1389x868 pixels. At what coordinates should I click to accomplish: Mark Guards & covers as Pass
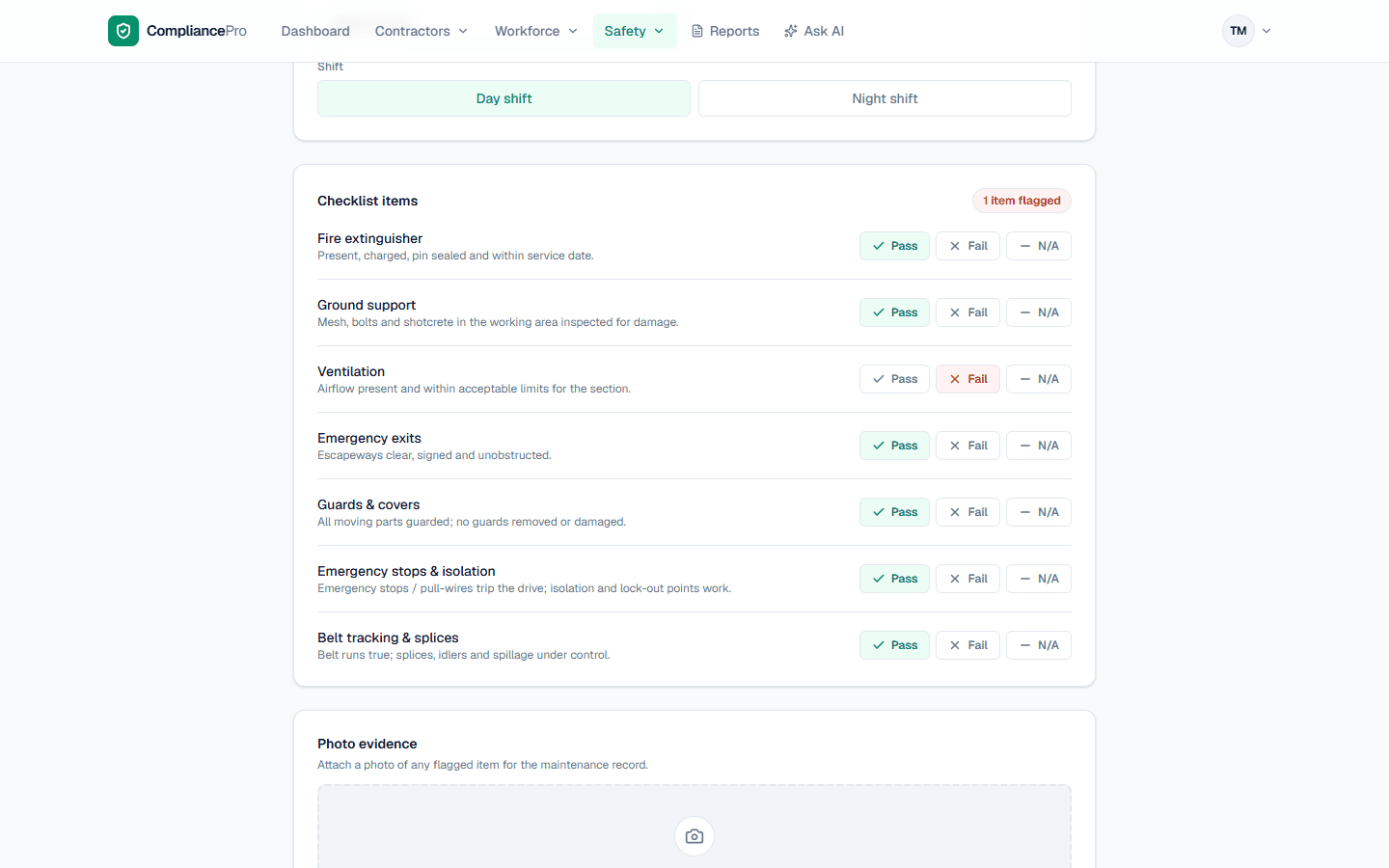894,512
